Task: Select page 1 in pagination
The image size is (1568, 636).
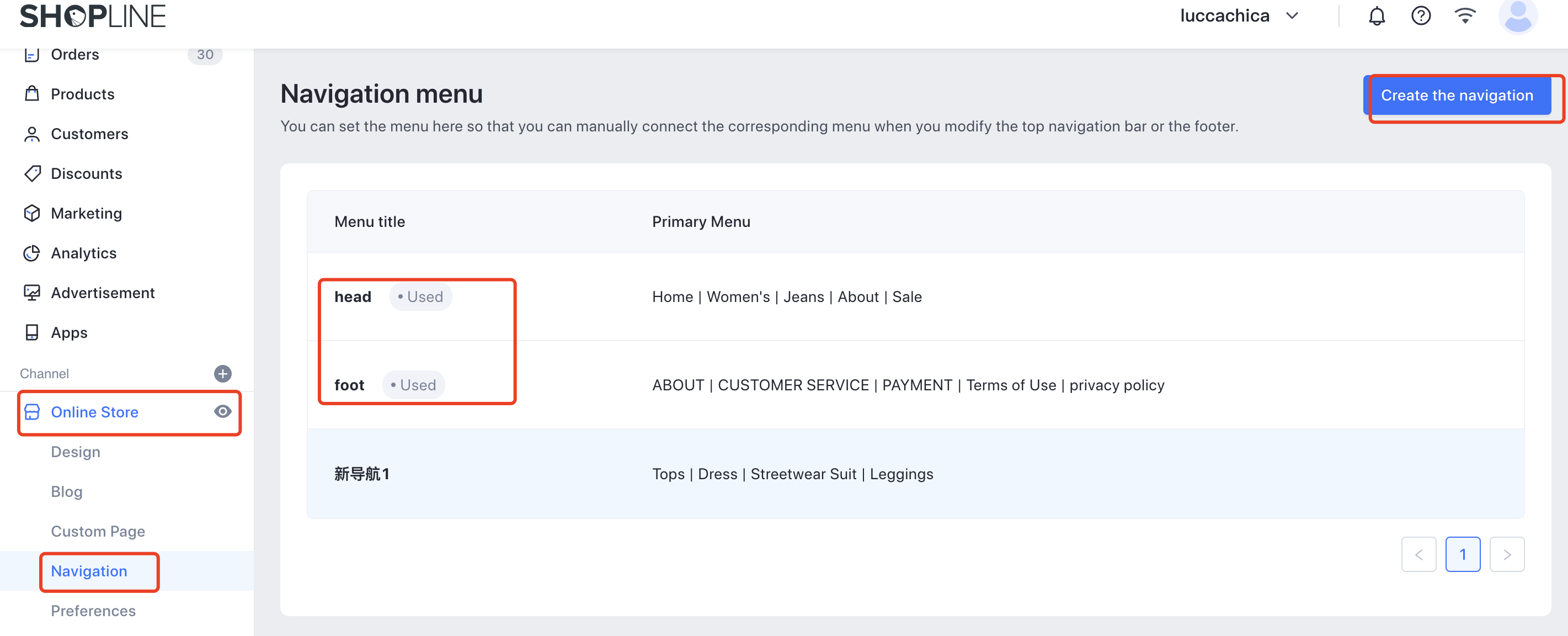Action: click(1462, 554)
